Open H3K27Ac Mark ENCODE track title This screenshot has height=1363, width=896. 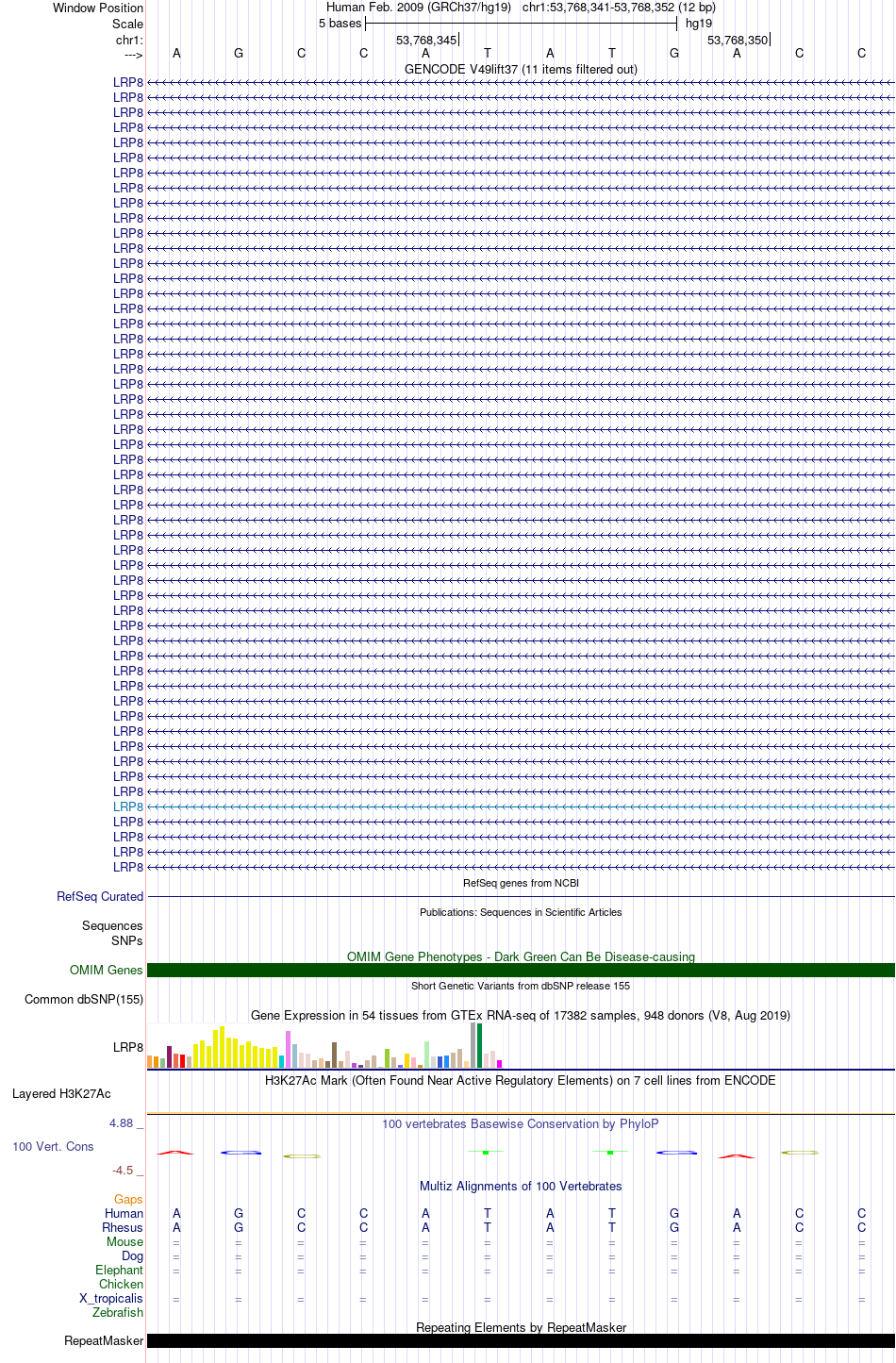pos(521,1081)
